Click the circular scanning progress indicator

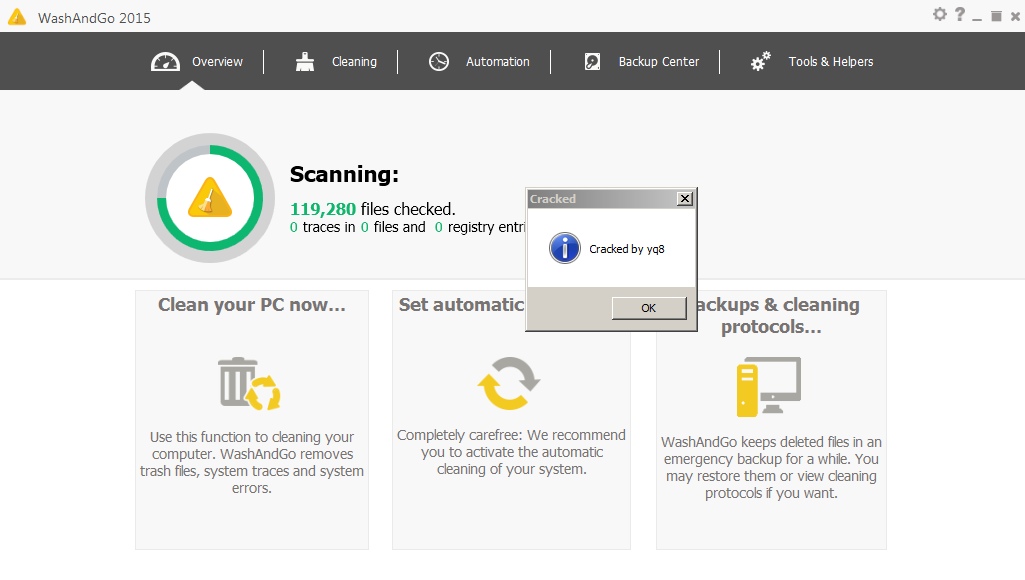click(210, 198)
